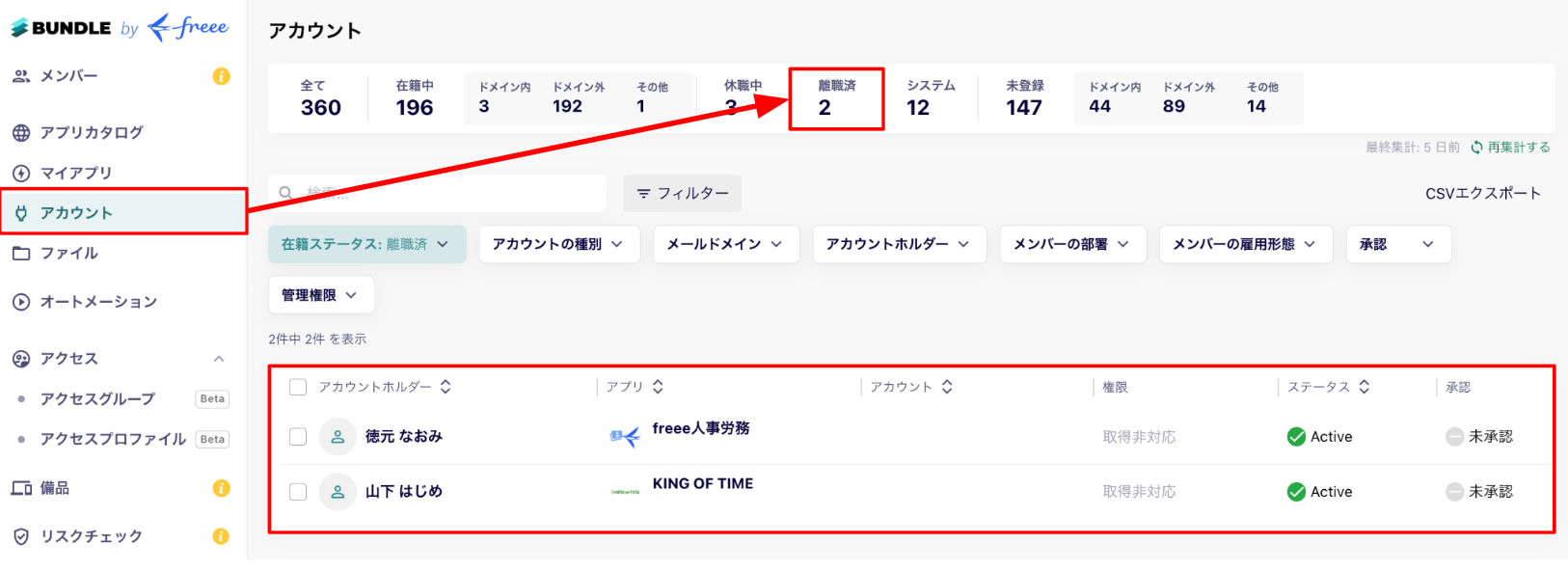Click the account search field
This screenshot has width=1568, height=571.
437,193
